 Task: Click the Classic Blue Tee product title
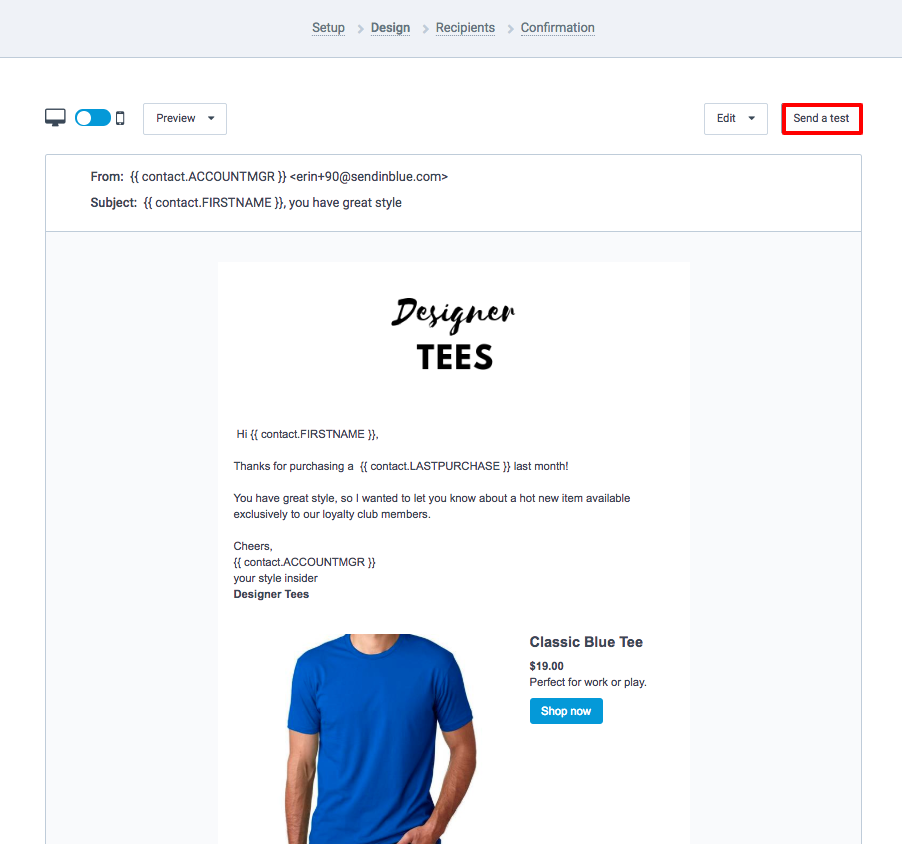point(586,642)
